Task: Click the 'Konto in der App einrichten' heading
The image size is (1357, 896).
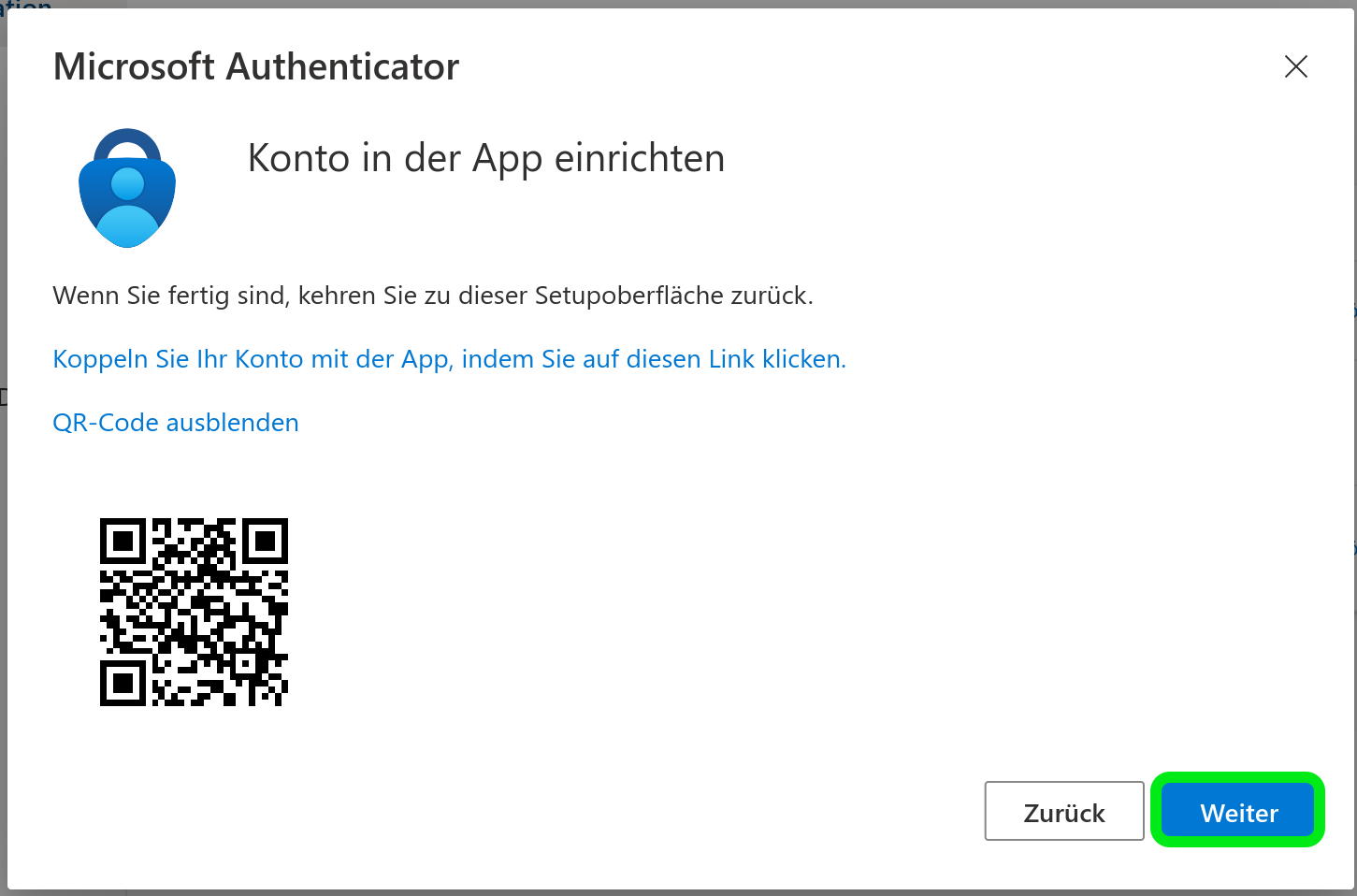Action: point(485,158)
